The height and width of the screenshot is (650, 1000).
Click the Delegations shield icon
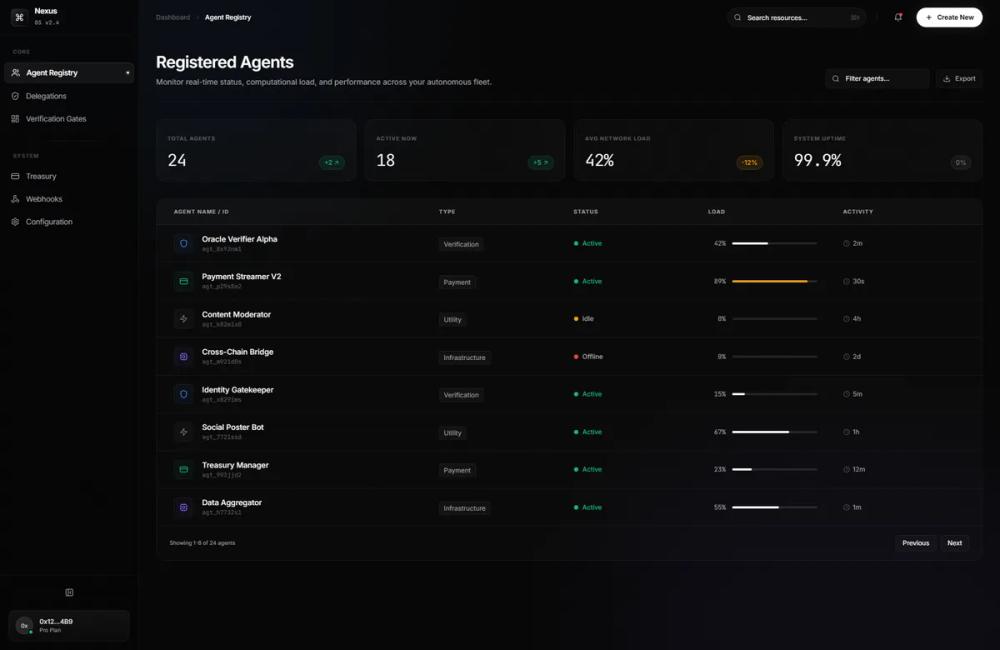click(x=15, y=96)
